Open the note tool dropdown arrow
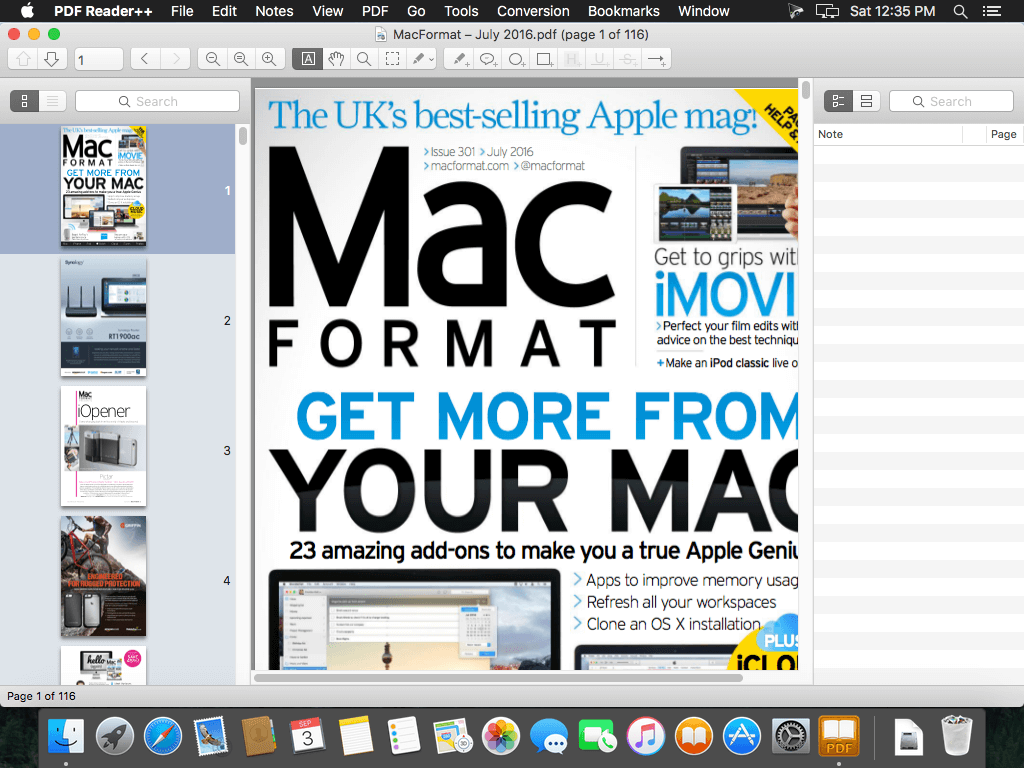This screenshot has width=1024, height=768. tap(431, 59)
